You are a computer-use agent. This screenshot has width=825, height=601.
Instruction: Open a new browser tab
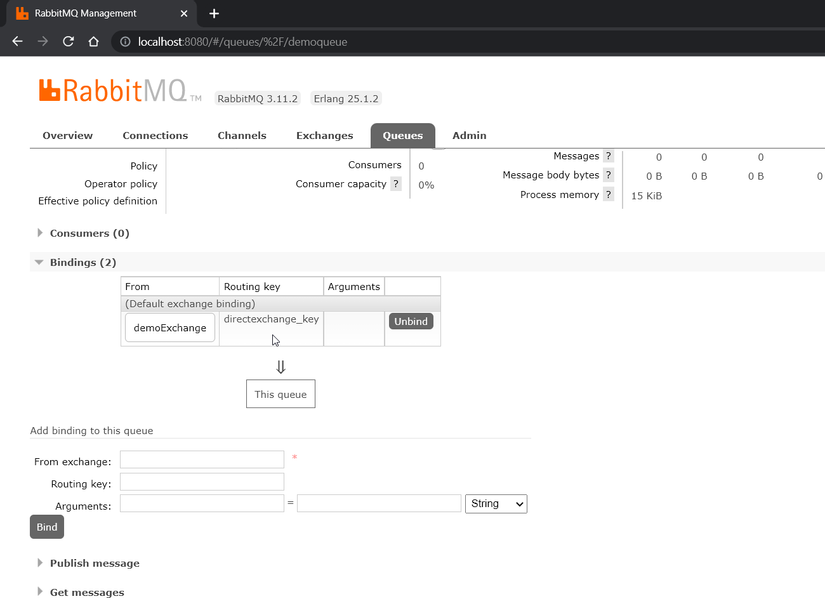214,14
